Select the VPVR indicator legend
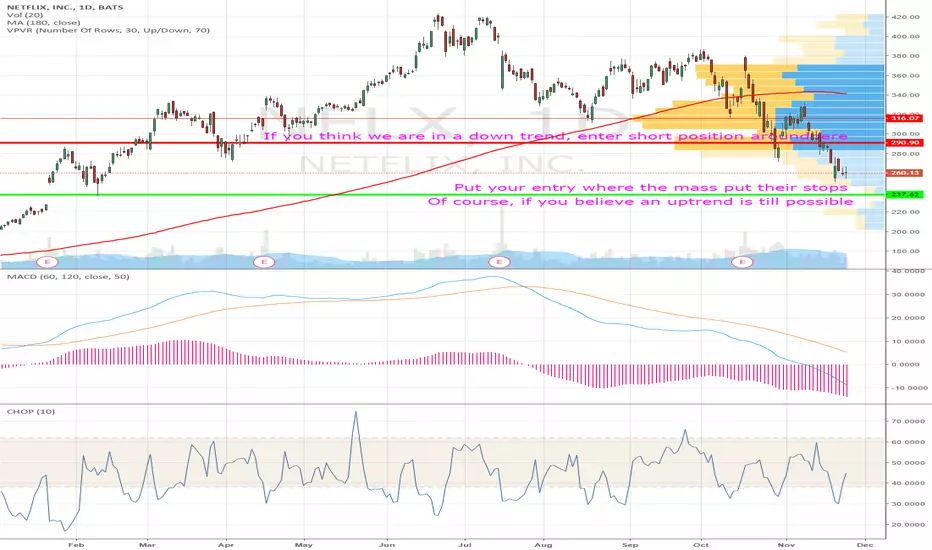This screenshot has height=550, width=932. tap(108, 30)
